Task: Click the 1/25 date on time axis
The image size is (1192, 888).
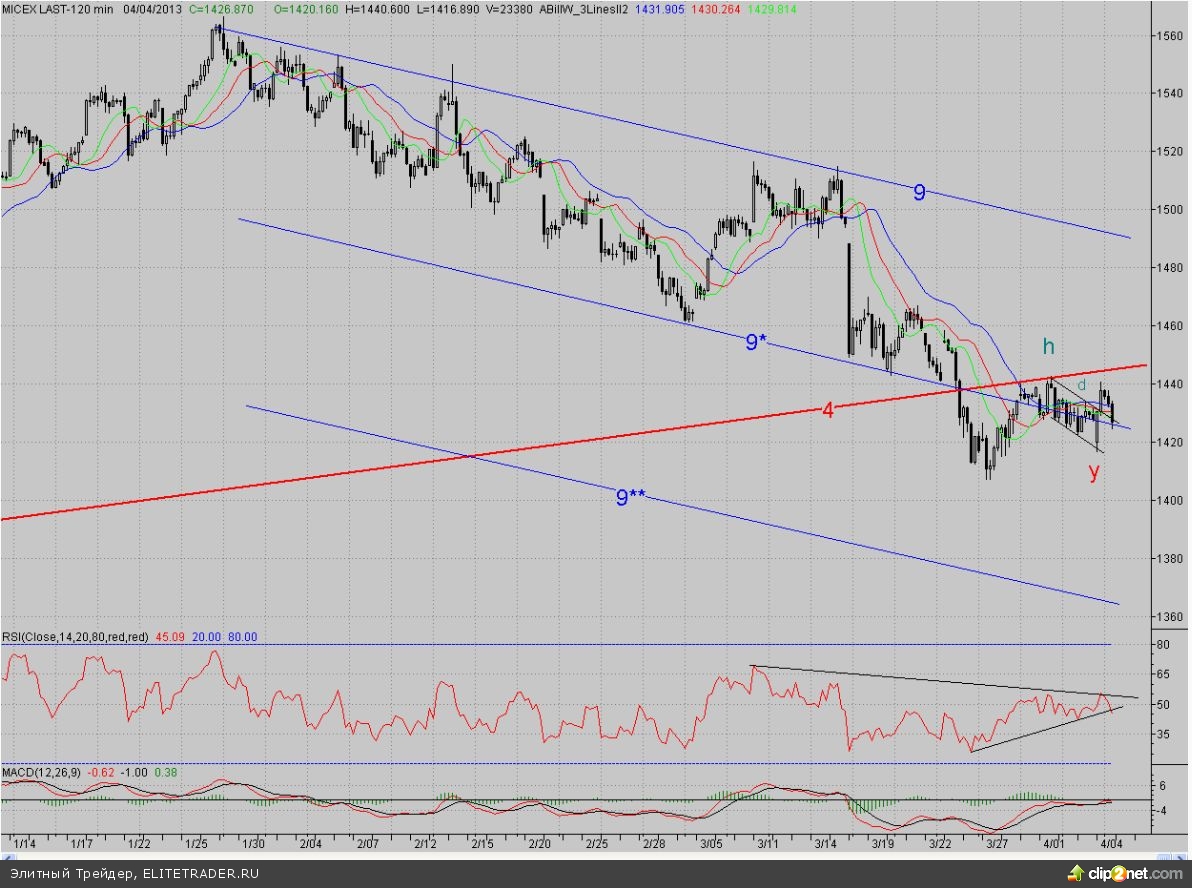Action: 198,843
